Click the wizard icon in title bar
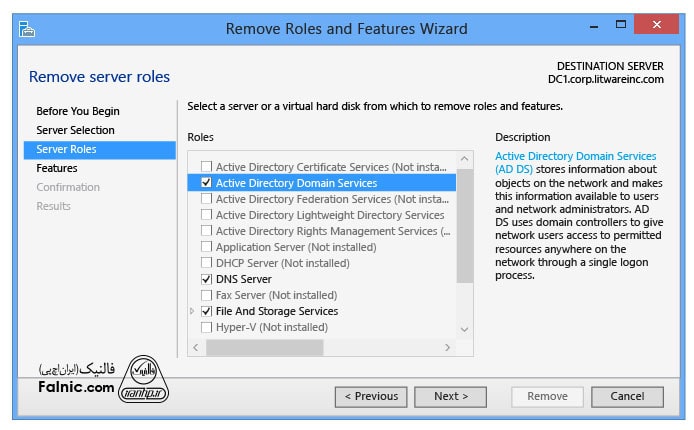Image resolution: width=694 pixels, height=430 pixels. tap(26, 28)
